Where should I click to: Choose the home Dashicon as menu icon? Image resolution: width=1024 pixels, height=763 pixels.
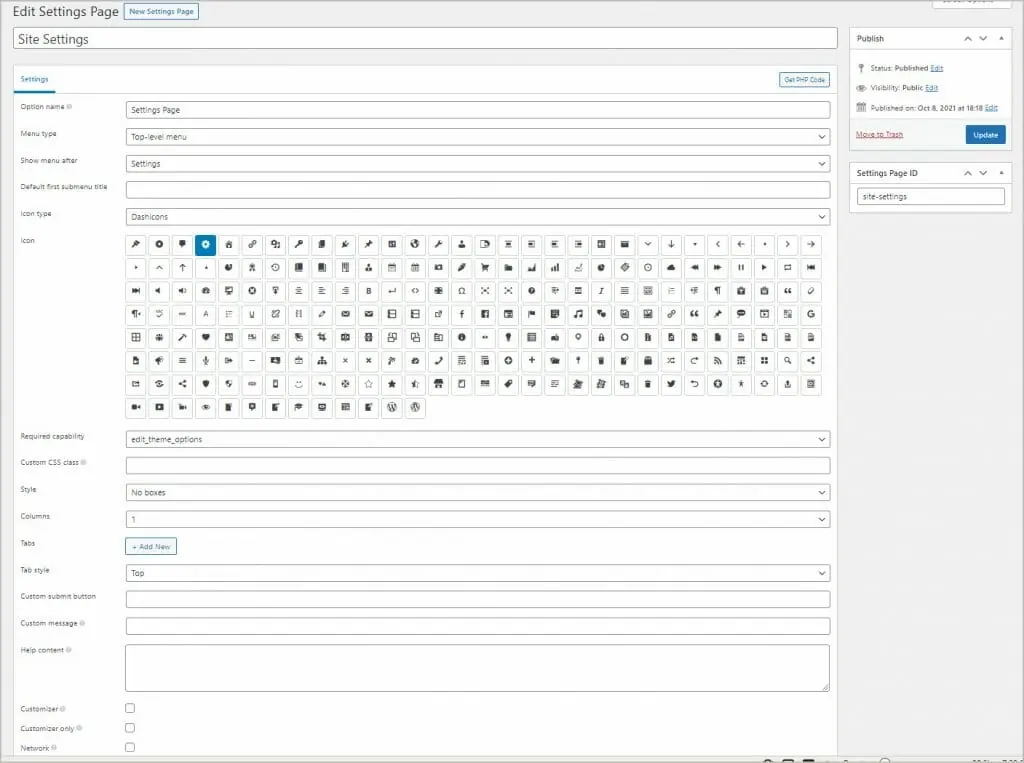click(228, 245)
